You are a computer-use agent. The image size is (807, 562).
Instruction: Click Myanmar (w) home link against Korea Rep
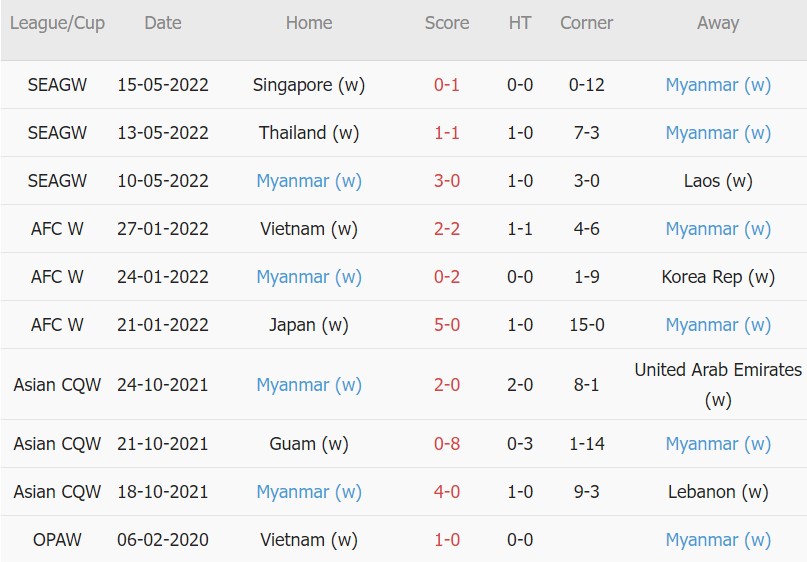click(x=309, y=277)
